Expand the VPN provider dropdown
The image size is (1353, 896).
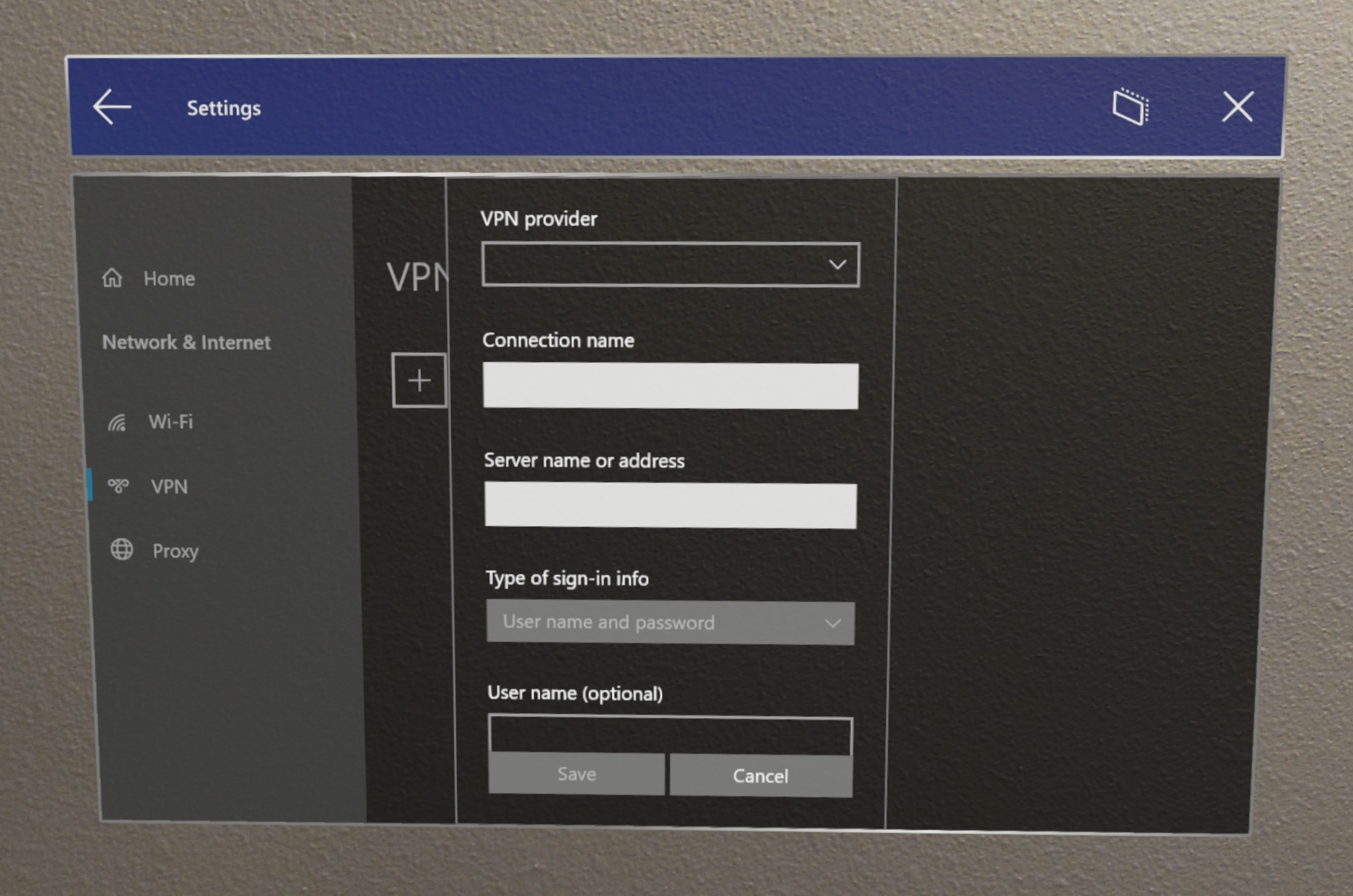pos(669,265)
